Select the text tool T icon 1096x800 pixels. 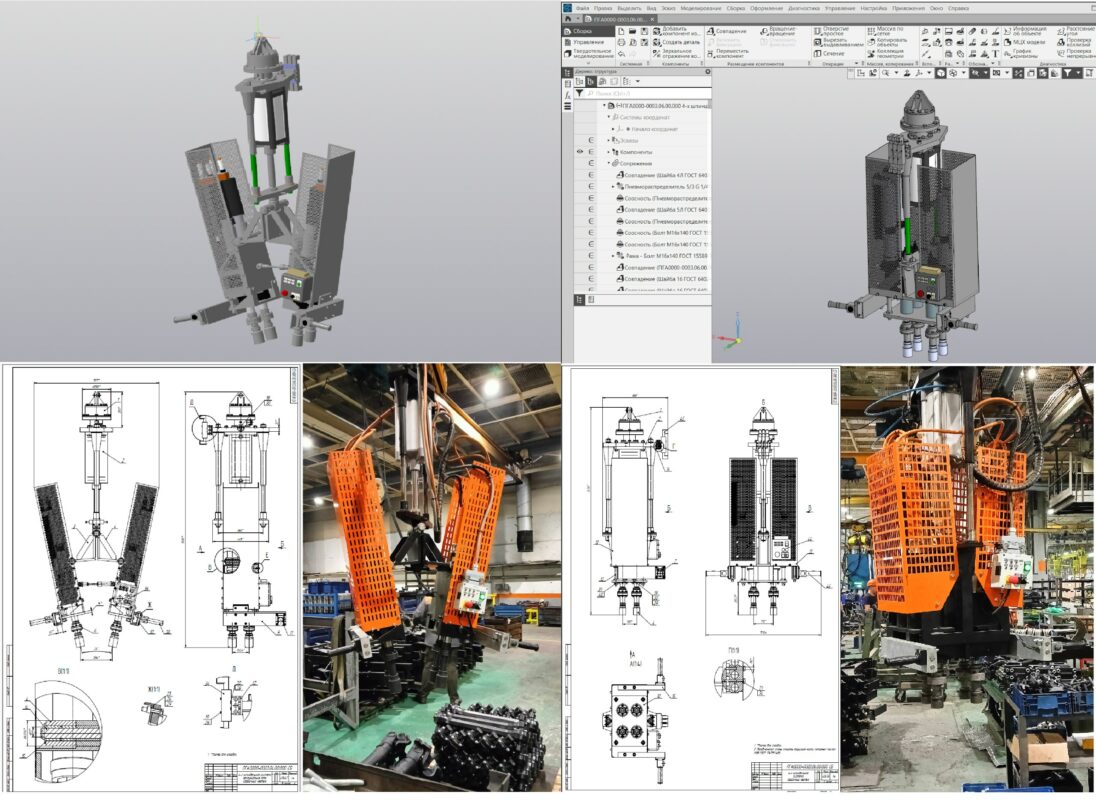click(995, 54)
